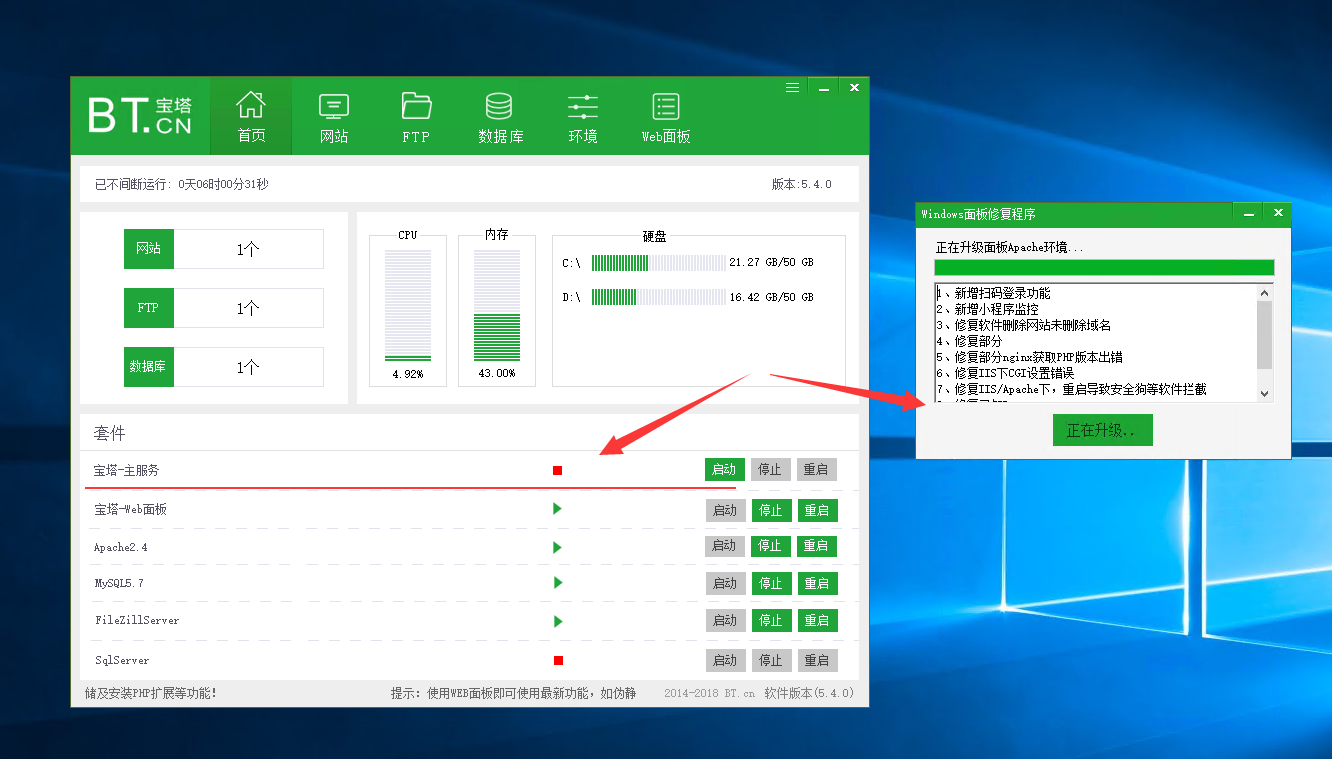This screenshot has width=1332, height=759.
Task: Restart the Apache2.4 service
Action: pyautogui.click(x=817, y=546)
